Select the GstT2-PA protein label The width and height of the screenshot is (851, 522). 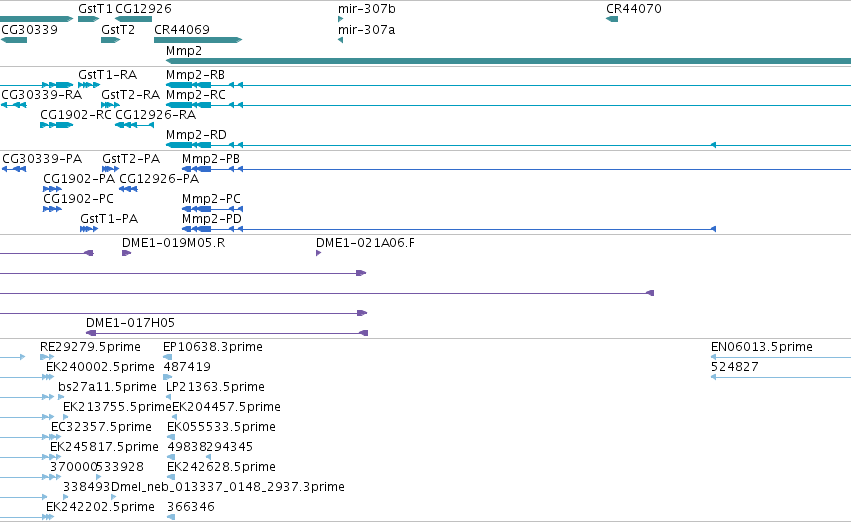(x=131, y=158)
